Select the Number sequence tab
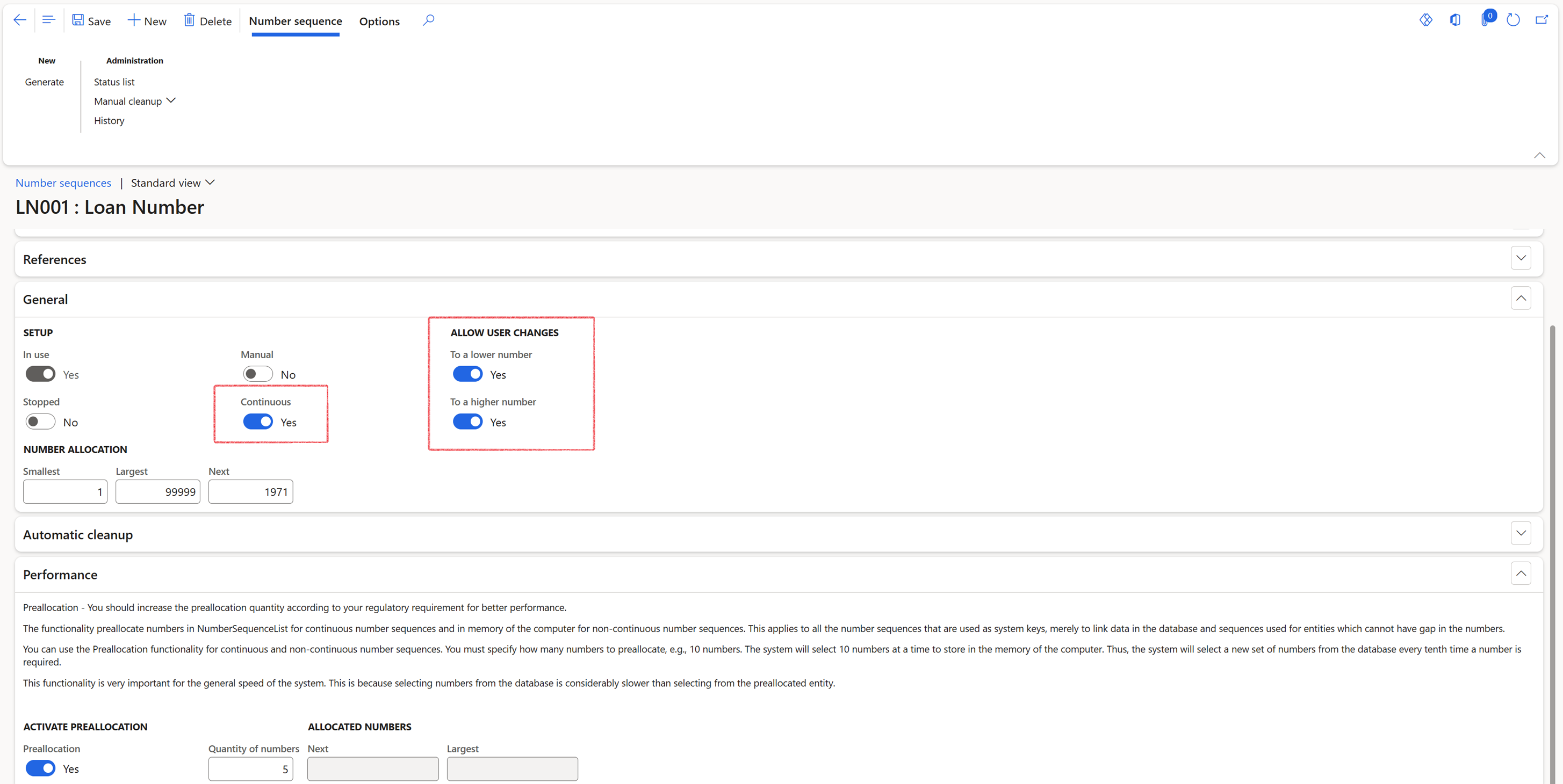1563x784 pixels. tap(296, 22)
